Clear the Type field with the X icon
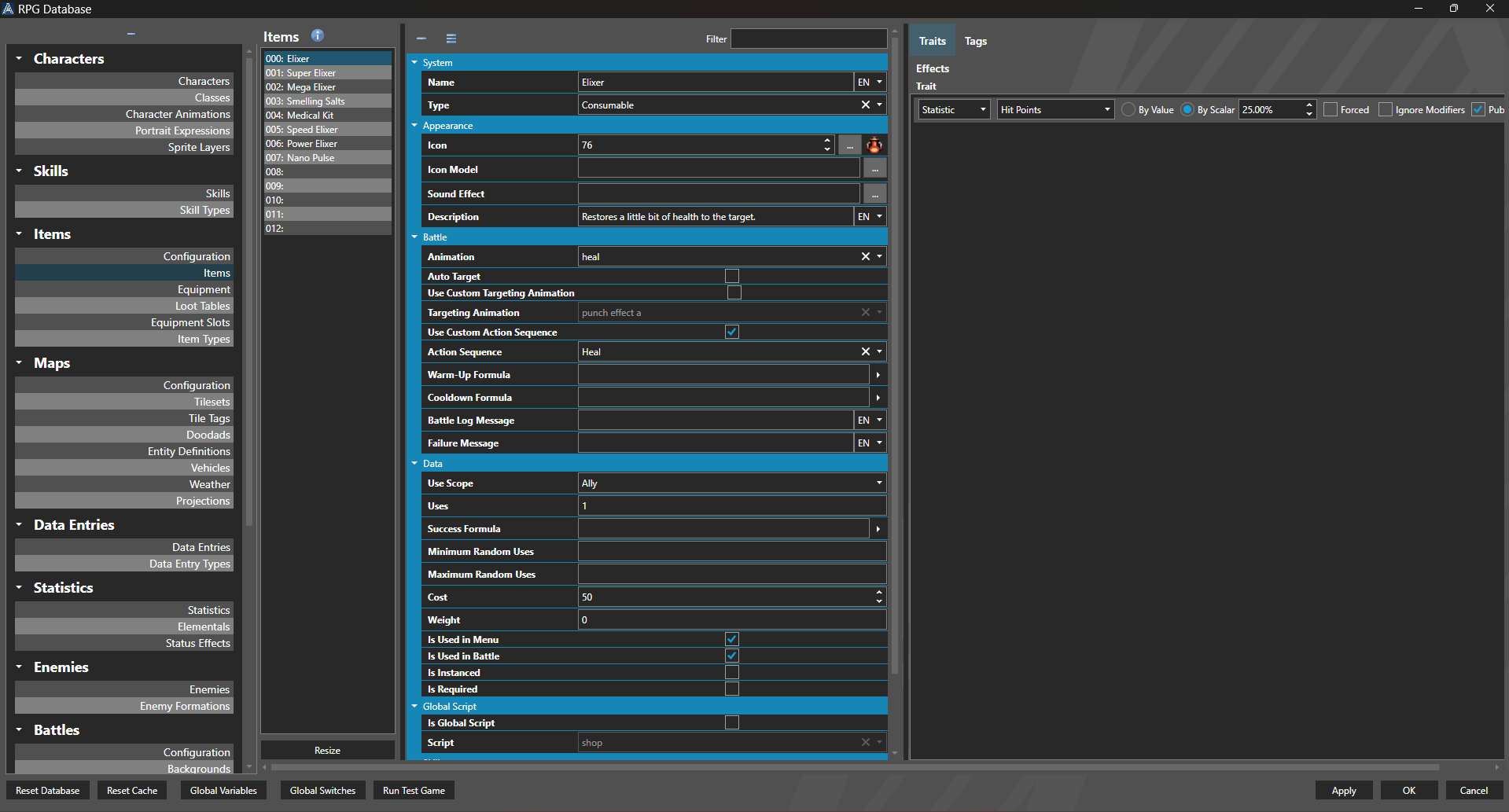Image resolution: width=1509 pixels, height=812 pixels. (x=865, y=105)
